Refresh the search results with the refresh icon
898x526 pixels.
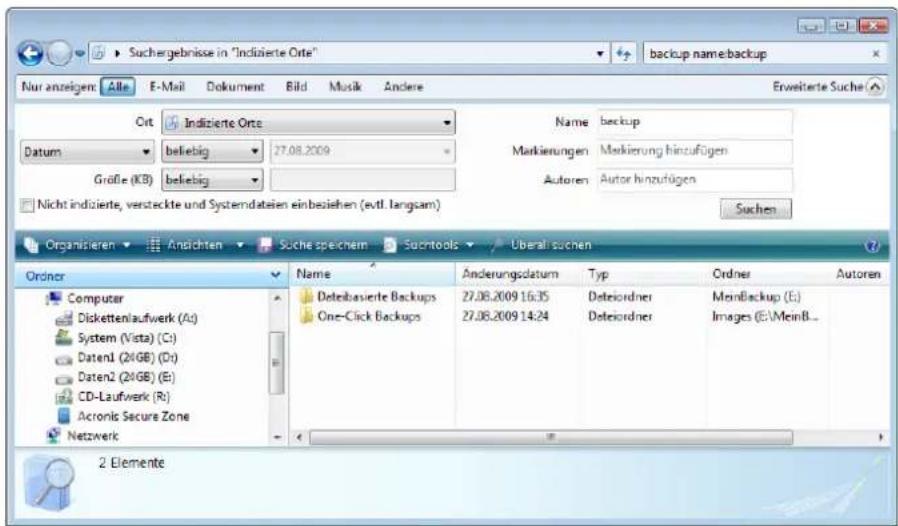click(x=623, y=54)
